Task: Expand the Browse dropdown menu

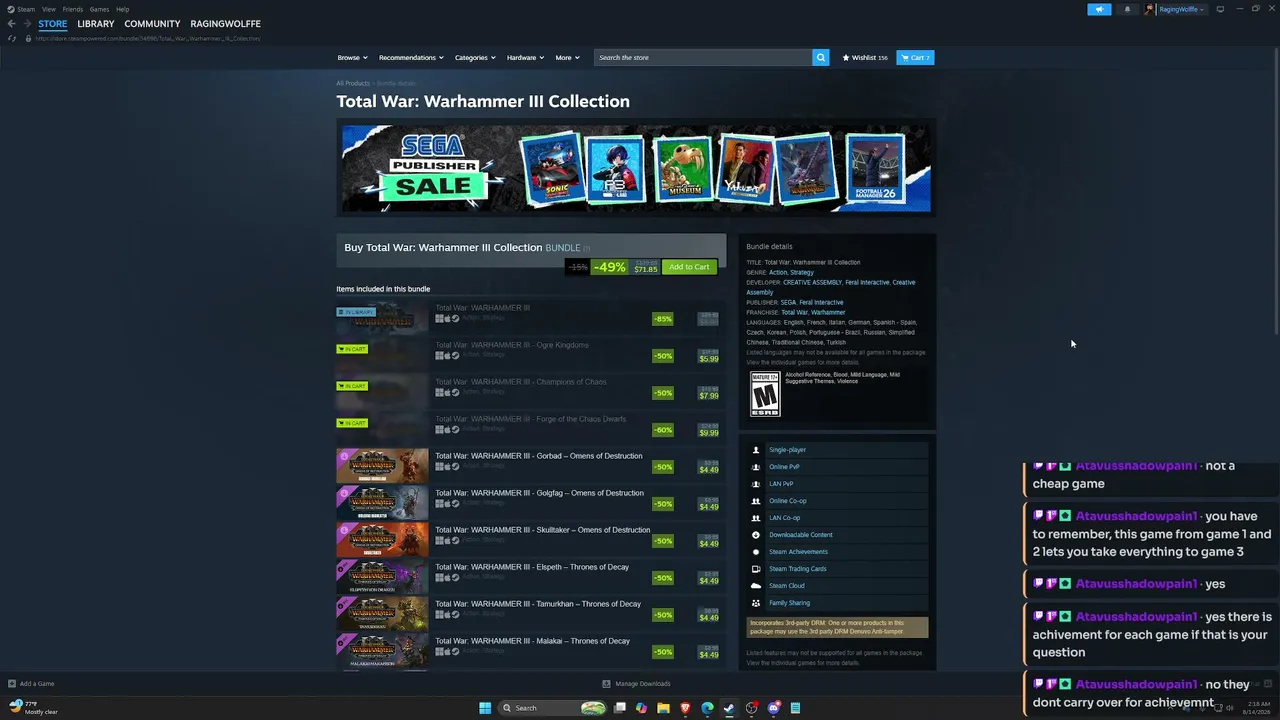Action: 352,58
